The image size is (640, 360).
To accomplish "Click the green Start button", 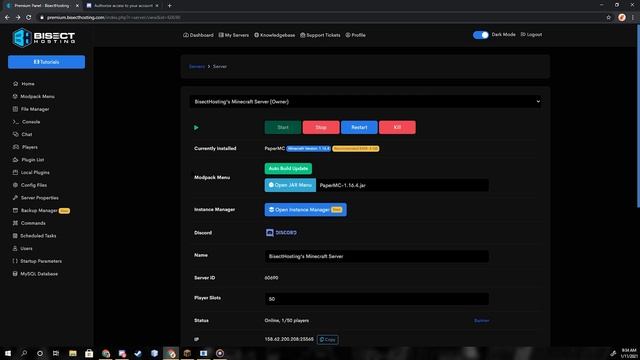I will [x=283, y=127].
